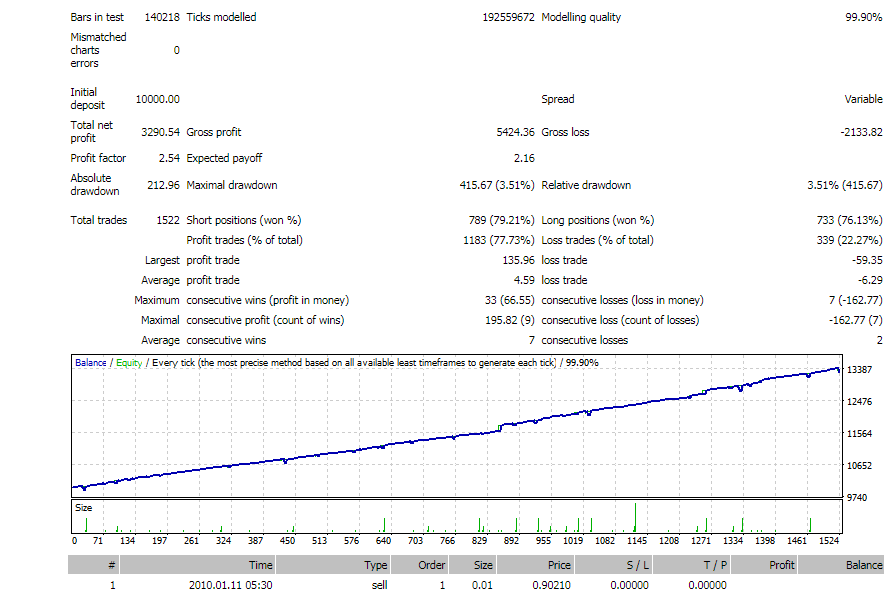This screenshot has height=590, width=884.
Task: Select Absolute drawdown value 212.96
Action: point(163,185)
